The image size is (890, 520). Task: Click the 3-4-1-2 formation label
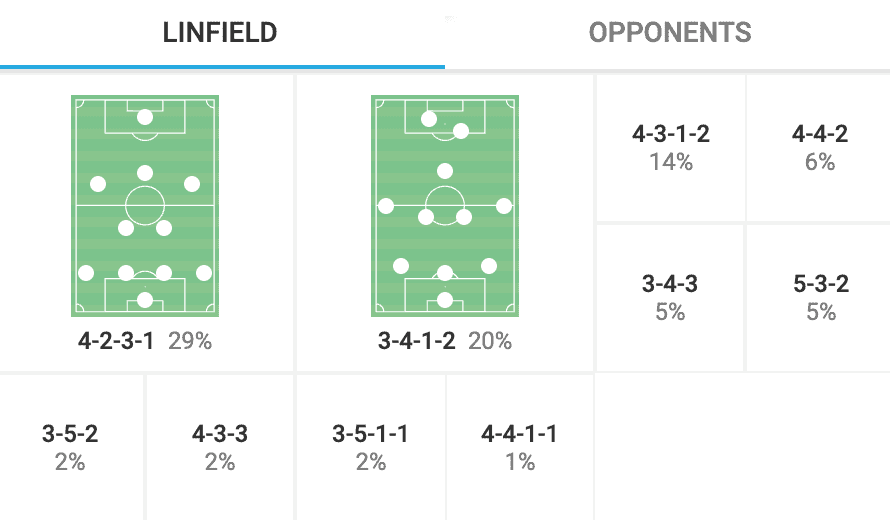point(416,341)
